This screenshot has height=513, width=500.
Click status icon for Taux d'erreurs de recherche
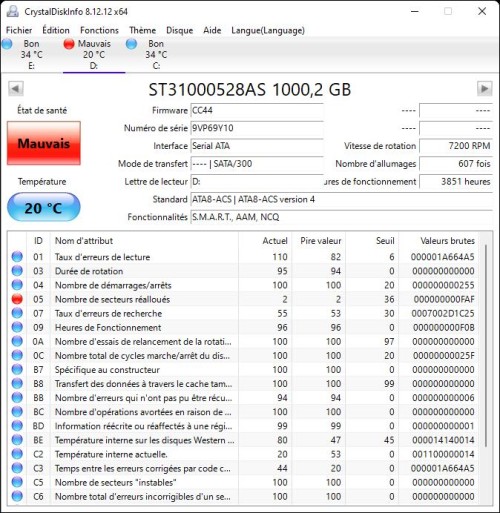pos(17,313)
